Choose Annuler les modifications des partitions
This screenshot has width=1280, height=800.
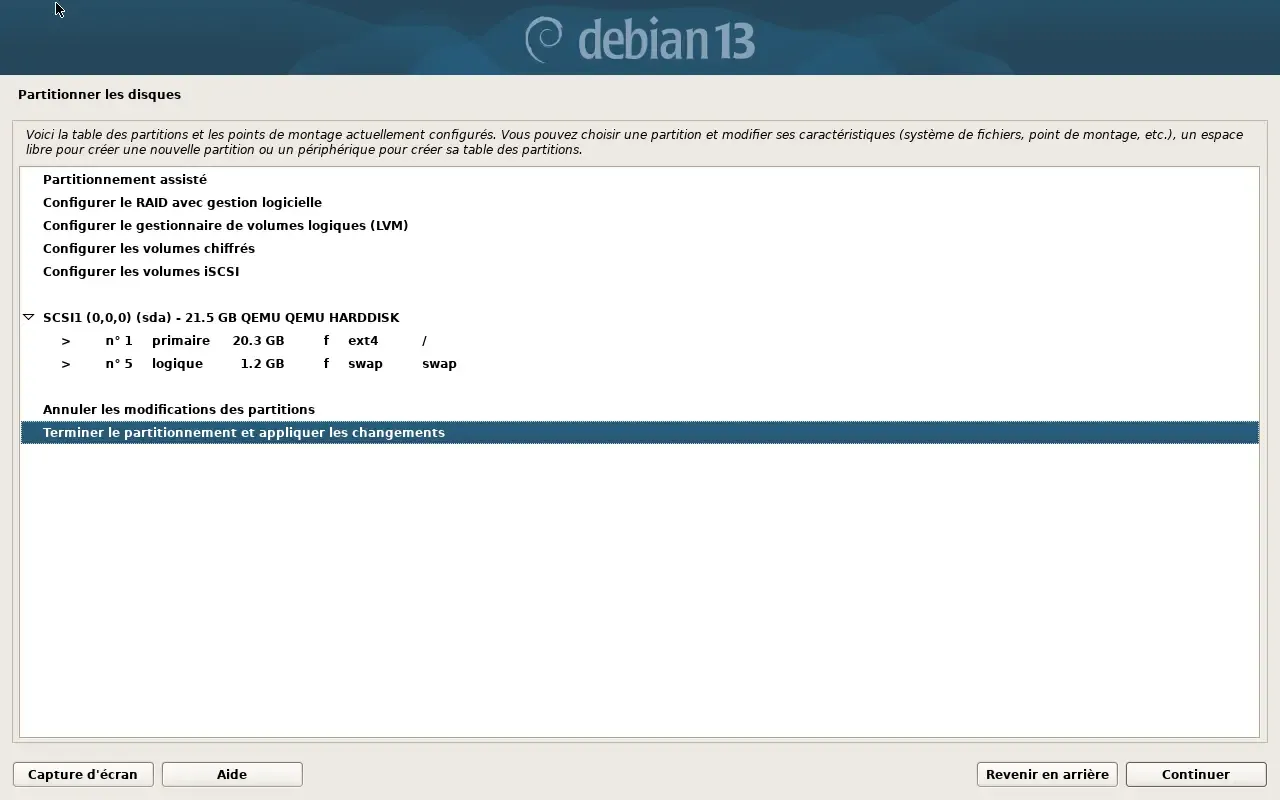point(639,410)
